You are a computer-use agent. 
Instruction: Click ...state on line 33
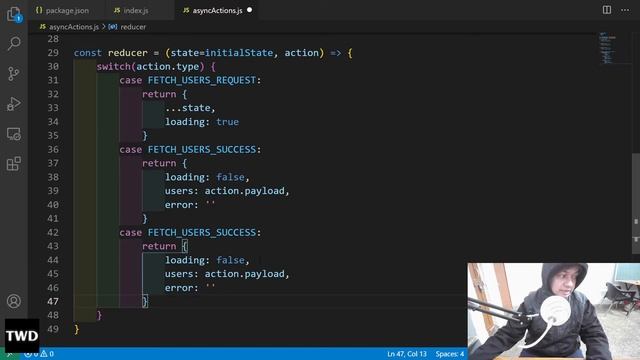point(188,108)
